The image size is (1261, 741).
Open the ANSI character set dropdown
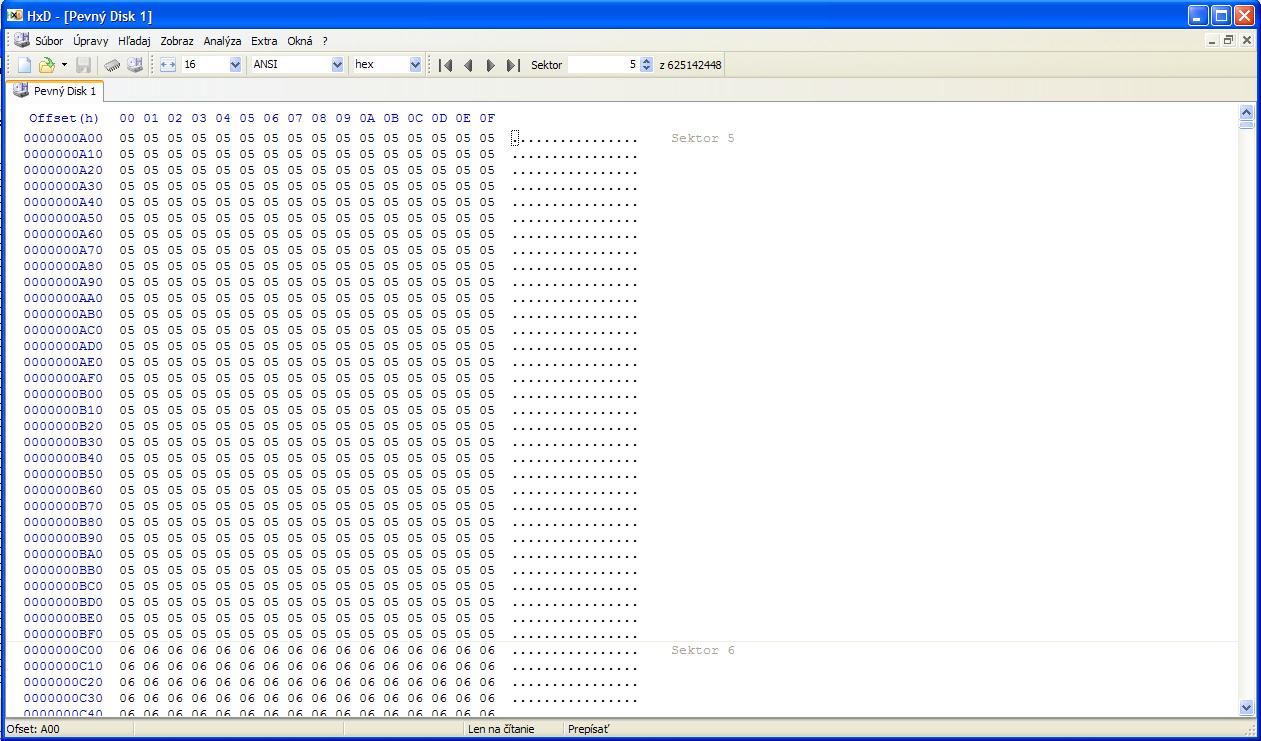coord(337,65)
